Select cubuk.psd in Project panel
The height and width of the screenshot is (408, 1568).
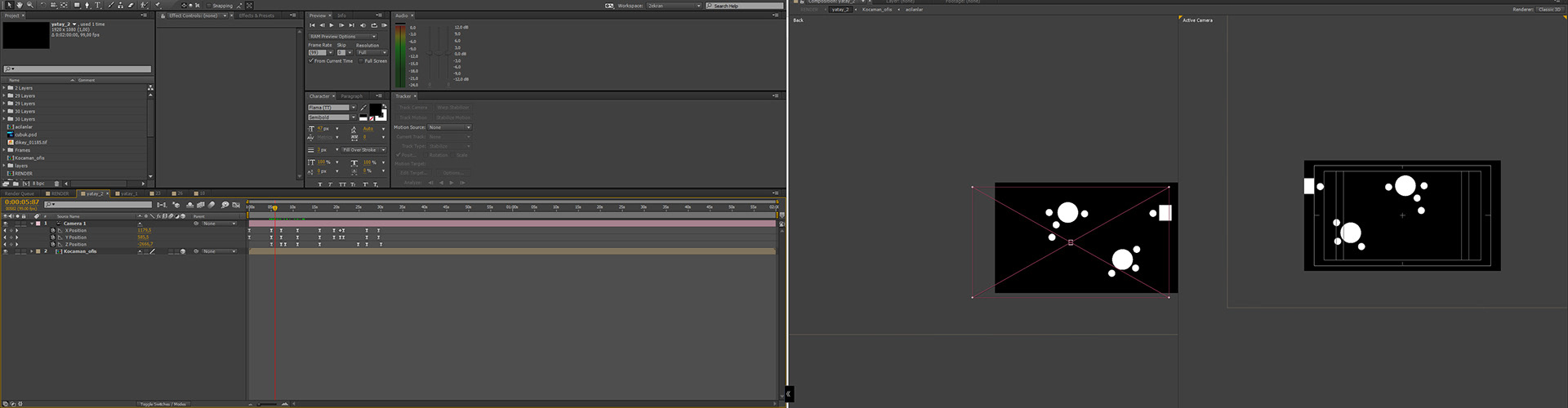[25, 135]
